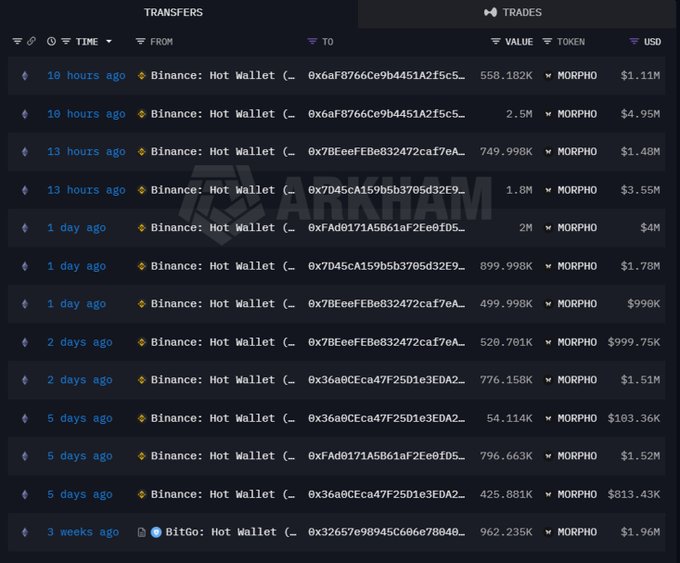Open address 0x7D45cA159b5b3705d32E9 on the $3.55M row
Viewport: 680px width, 563px height.
point(386,190)
